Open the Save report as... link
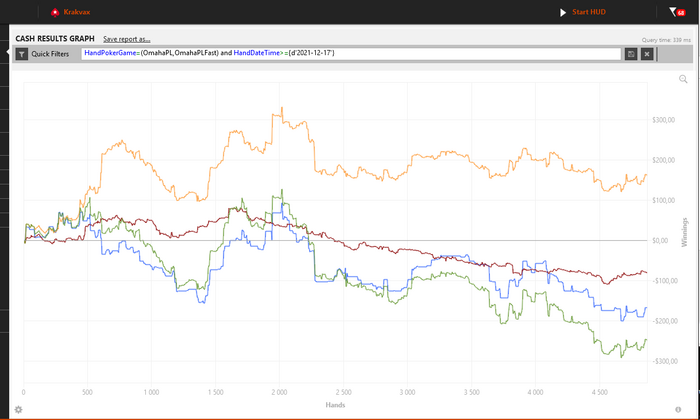700x420 pixels. click(x=127, y=39)
